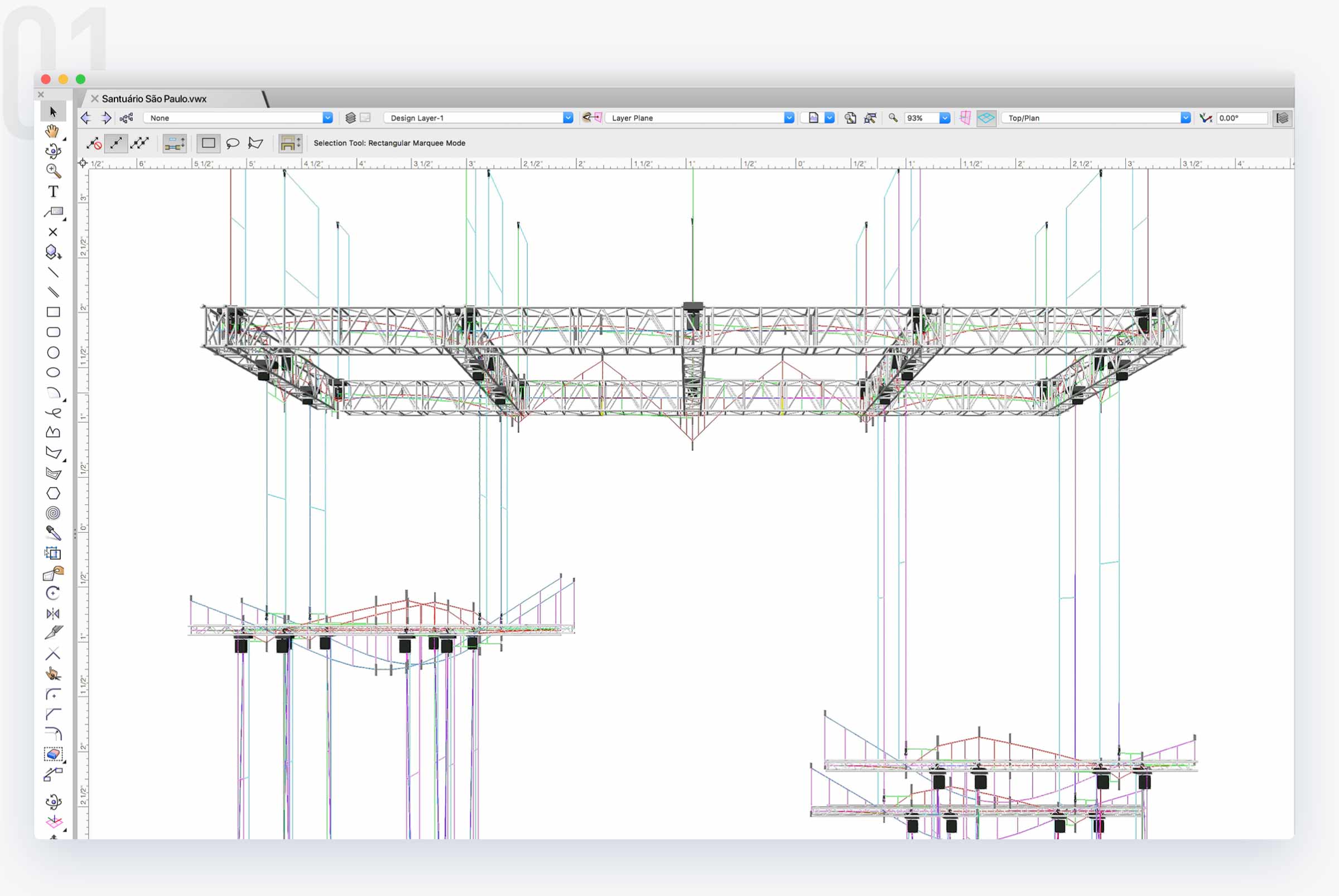Open the None class selection menu
This screenshot has width=1339, height=896.
(238, 118)
